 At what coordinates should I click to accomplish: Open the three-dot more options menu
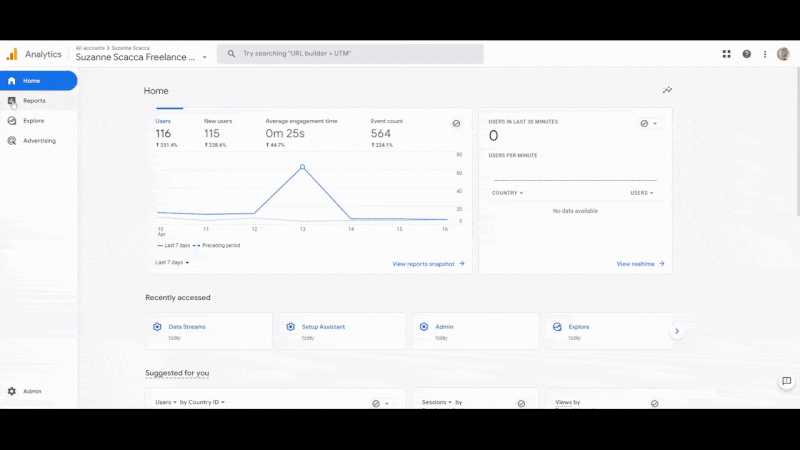(x=765, y=54)
